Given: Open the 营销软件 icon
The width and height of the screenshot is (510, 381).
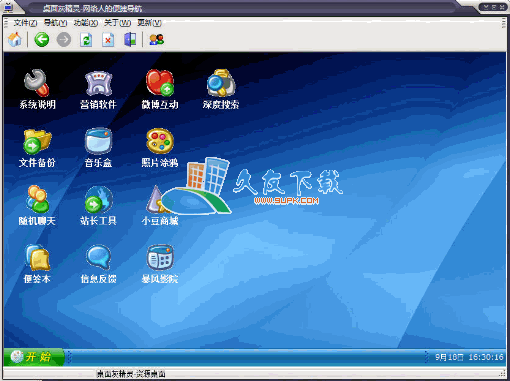Looking at the screenshot, I should [98, 83].
